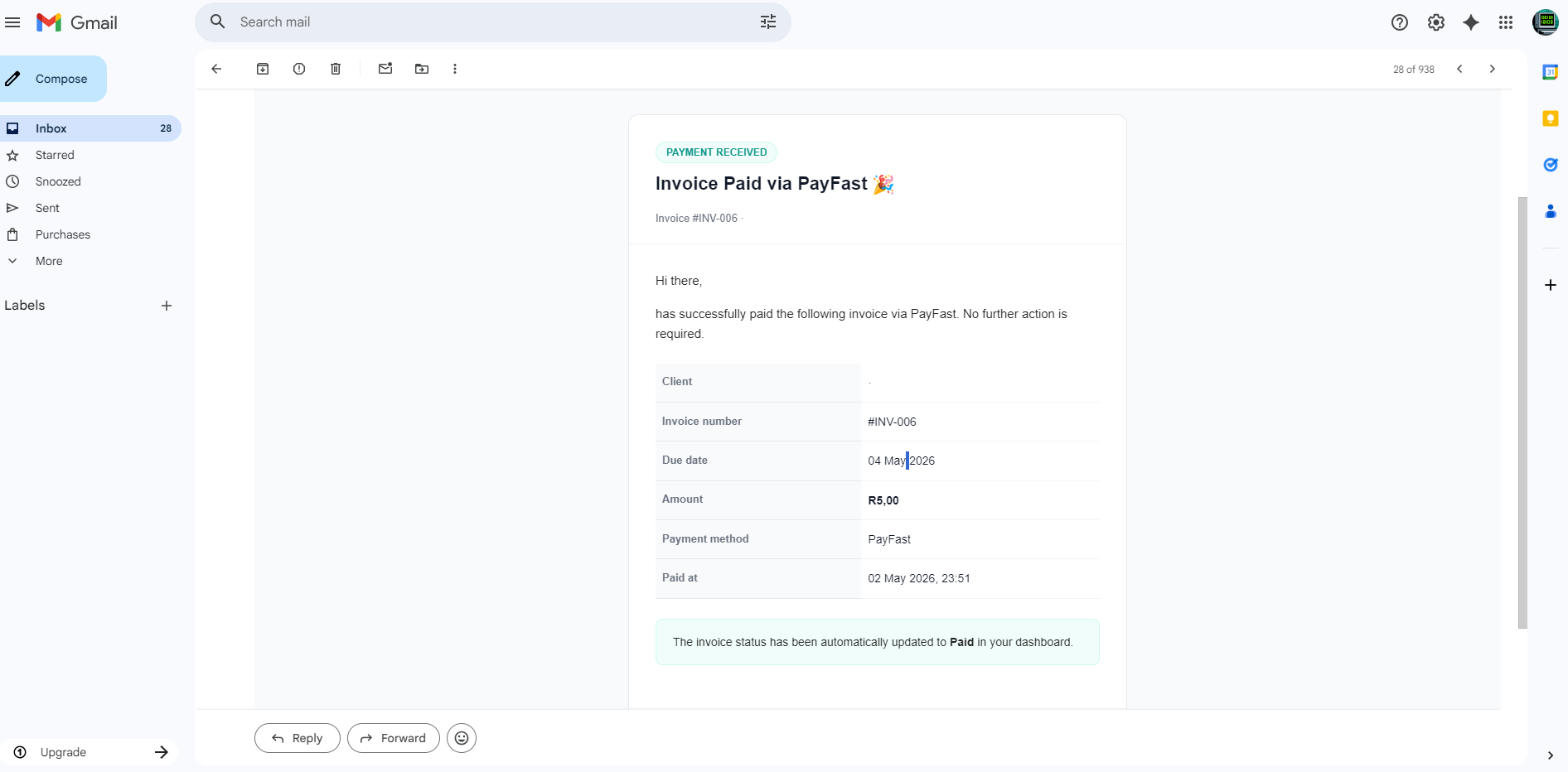Click the 28 of 938 counter

pos(1414,70)
